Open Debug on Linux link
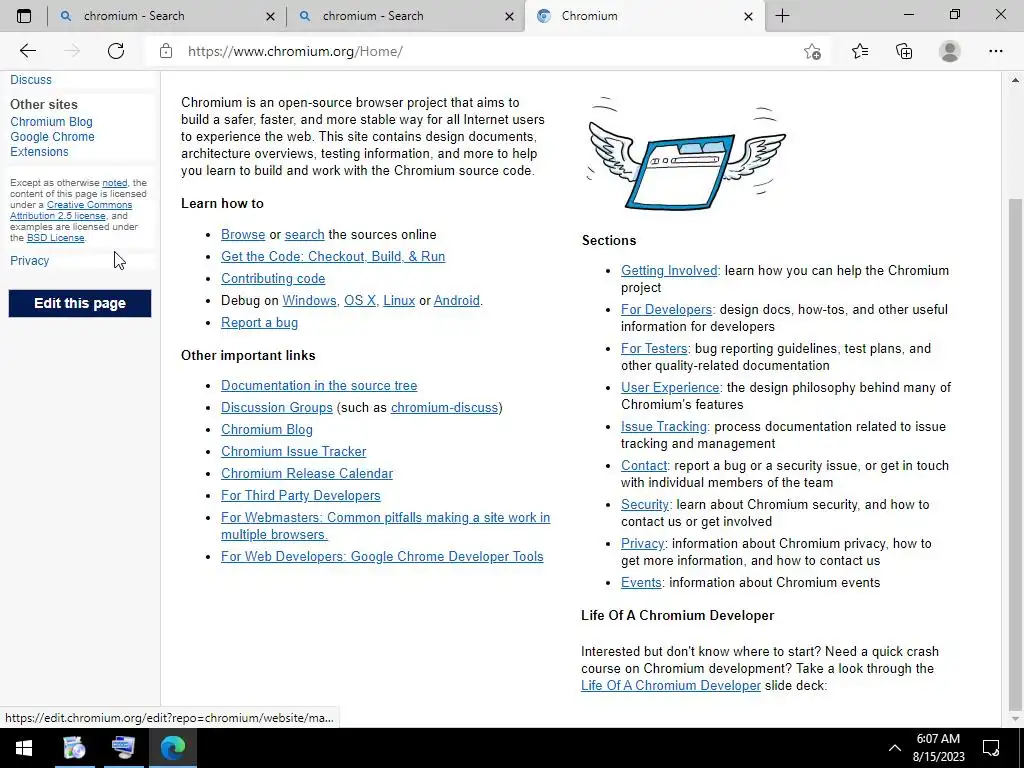This screenshot has width=1024, height=768. click(399, 300)
